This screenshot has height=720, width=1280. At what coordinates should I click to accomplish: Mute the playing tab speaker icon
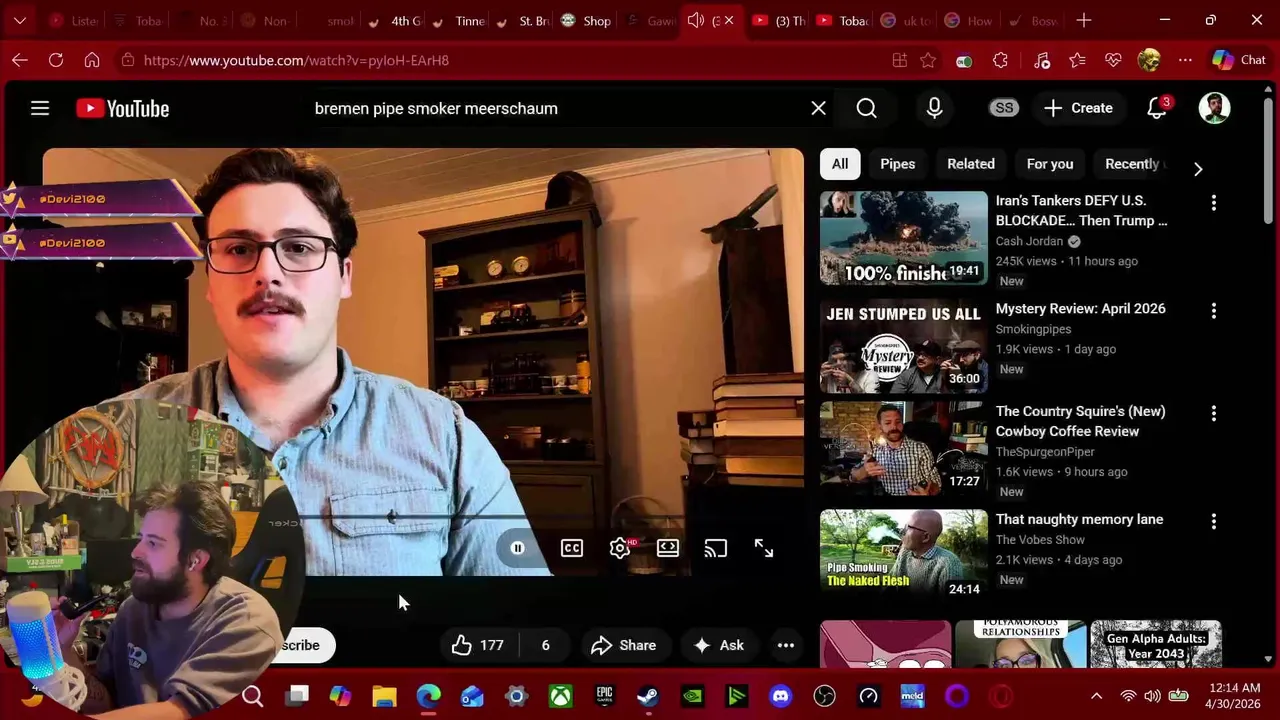[x=696, y=20]
